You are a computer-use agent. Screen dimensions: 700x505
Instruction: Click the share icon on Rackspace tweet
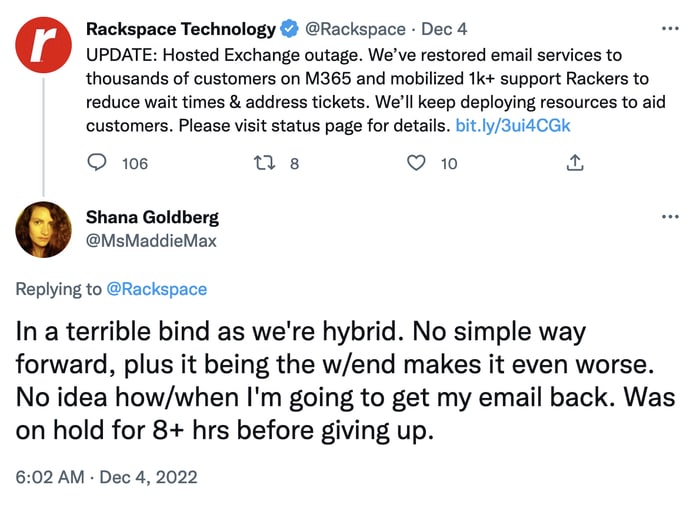tap(575, 163)
